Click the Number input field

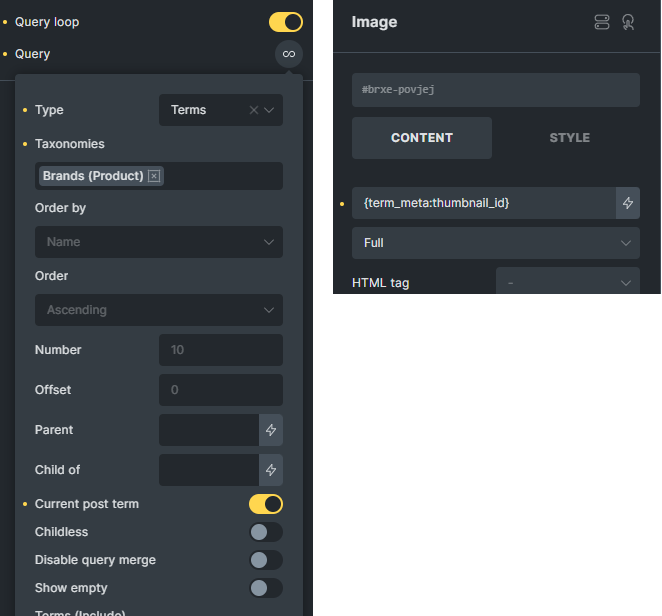220,350
